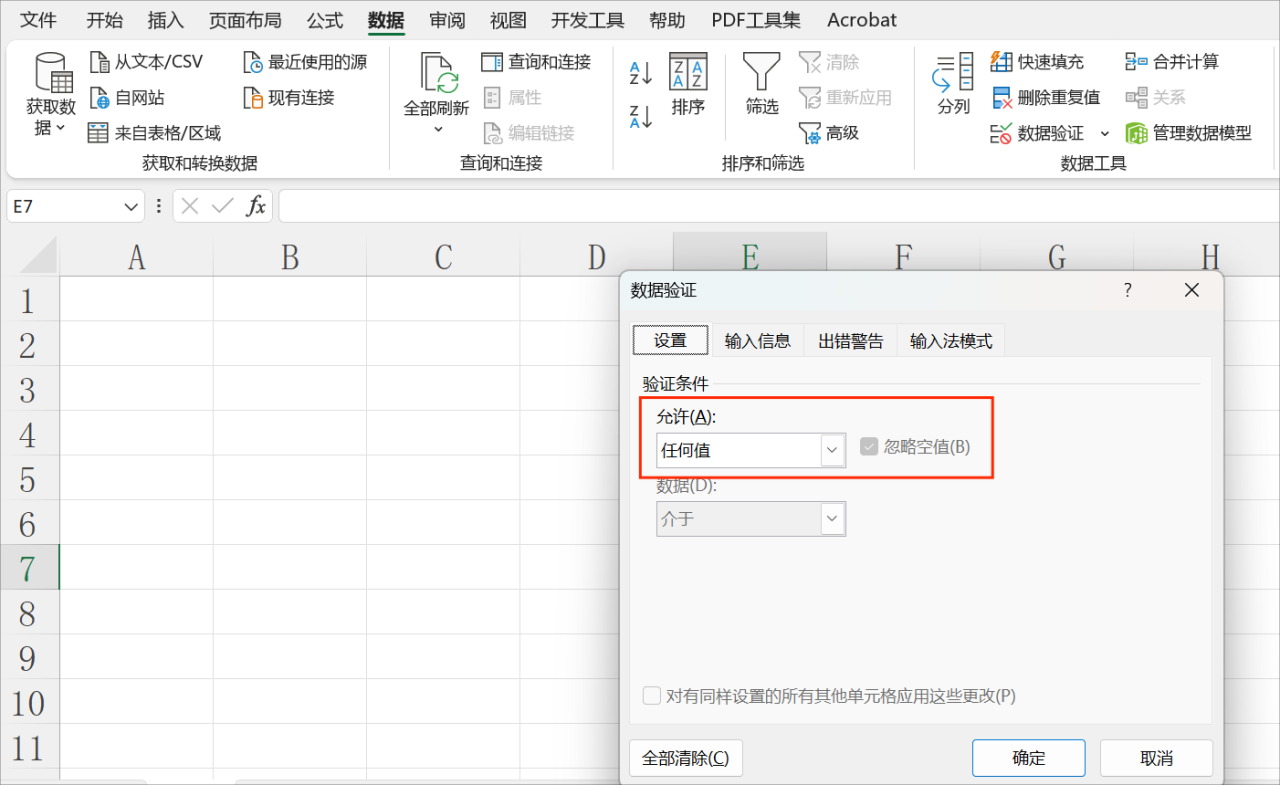Open the 帮助 ribbon tab
Viewport: 1280px width, 785px height.
(667, 20)
